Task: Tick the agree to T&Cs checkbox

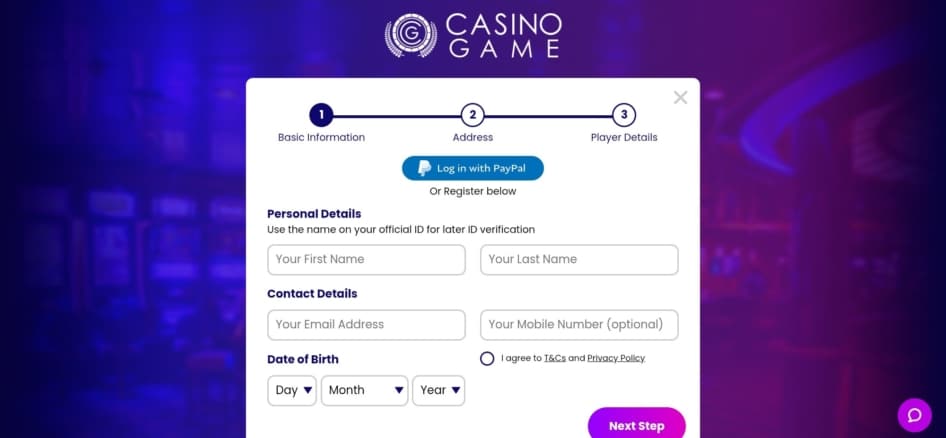Action: (487, 358)
